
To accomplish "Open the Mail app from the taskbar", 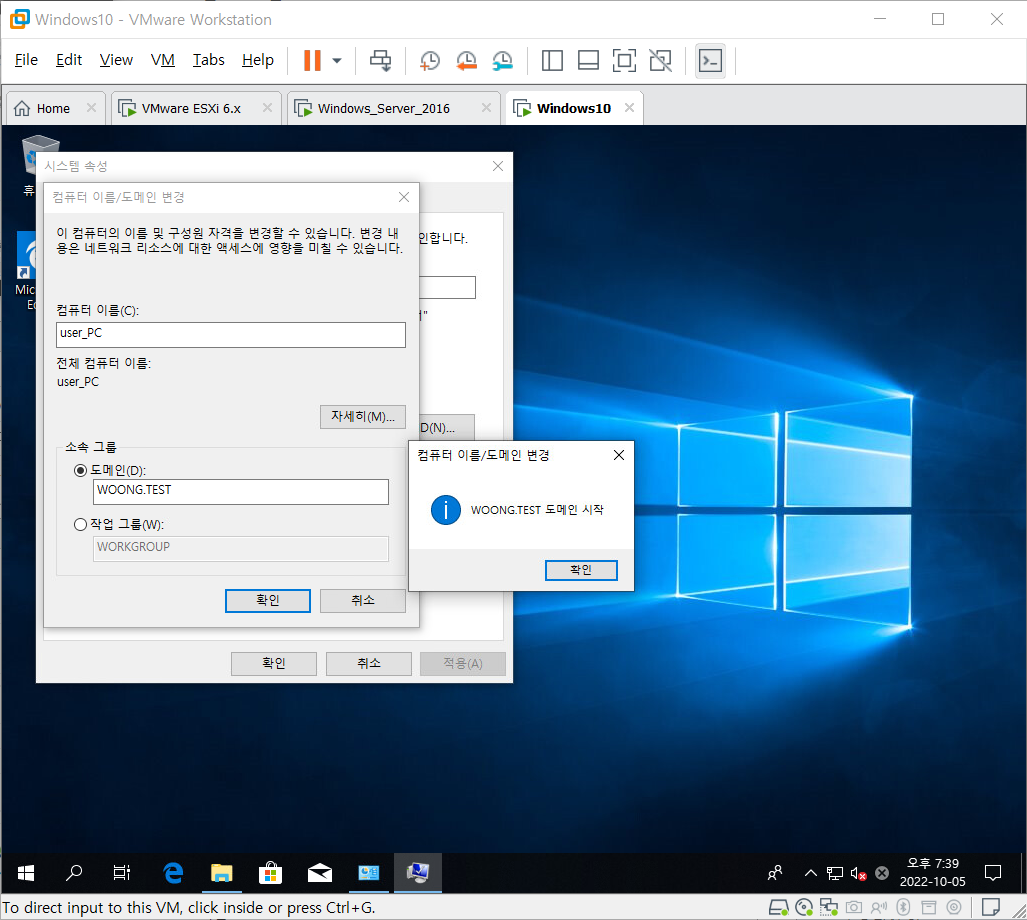I will coord(320,872).
